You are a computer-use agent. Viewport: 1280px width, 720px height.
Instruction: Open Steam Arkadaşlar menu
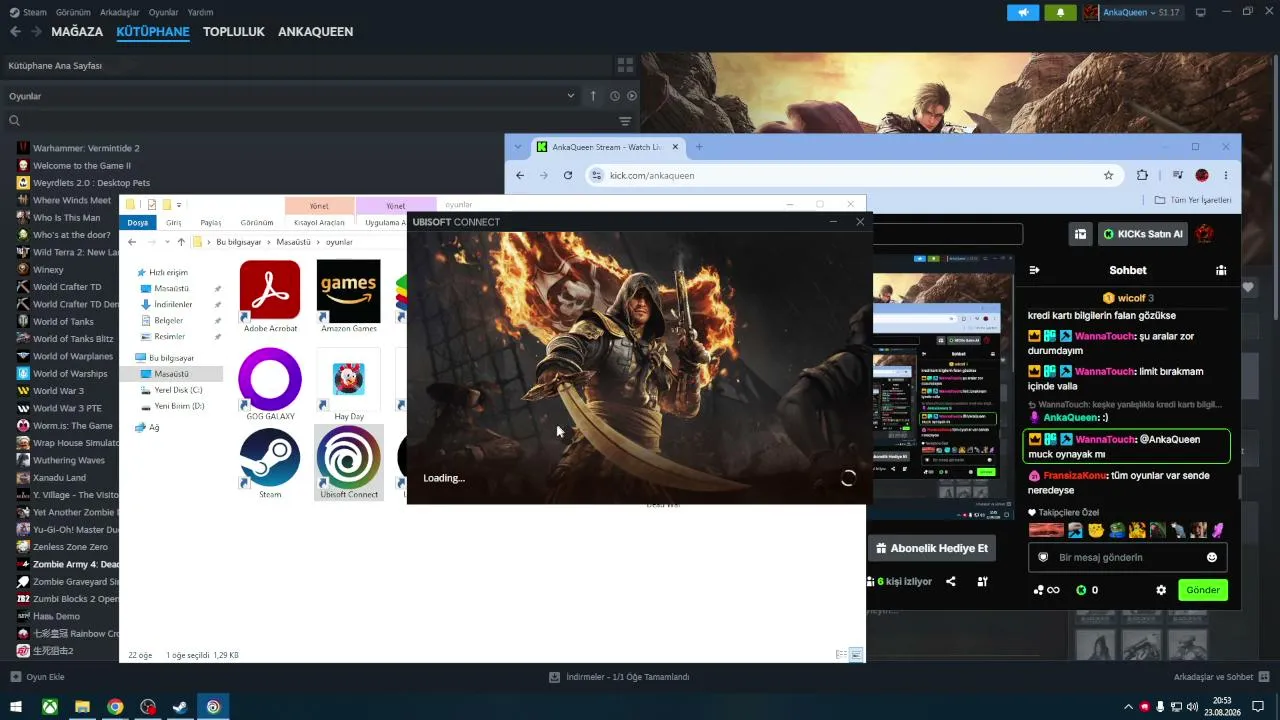119,12
